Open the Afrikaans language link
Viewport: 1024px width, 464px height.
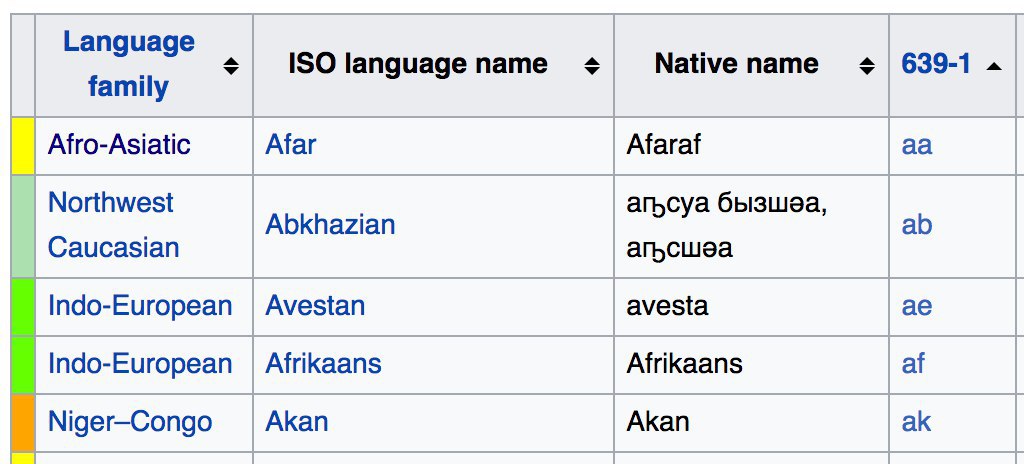point(323,363)
